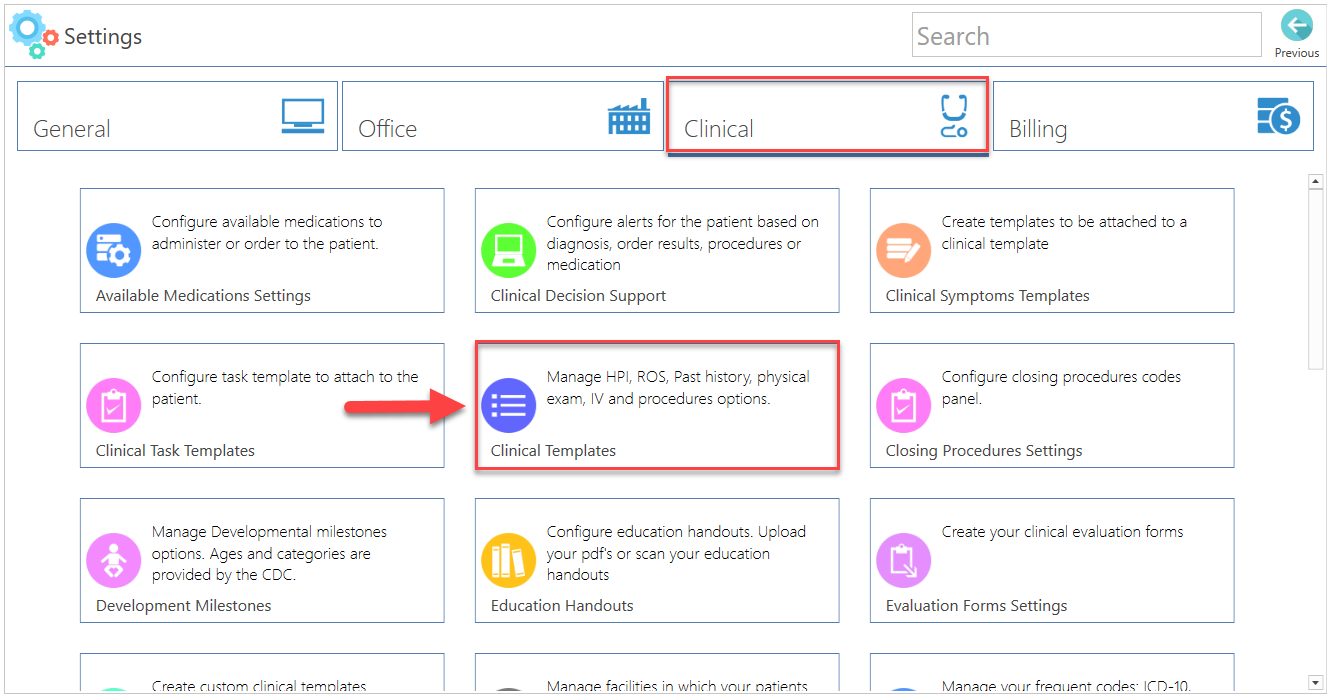Click the 'Settings' title text
This screenshot has width=1333, height=695.
click(x=103, y=37)
